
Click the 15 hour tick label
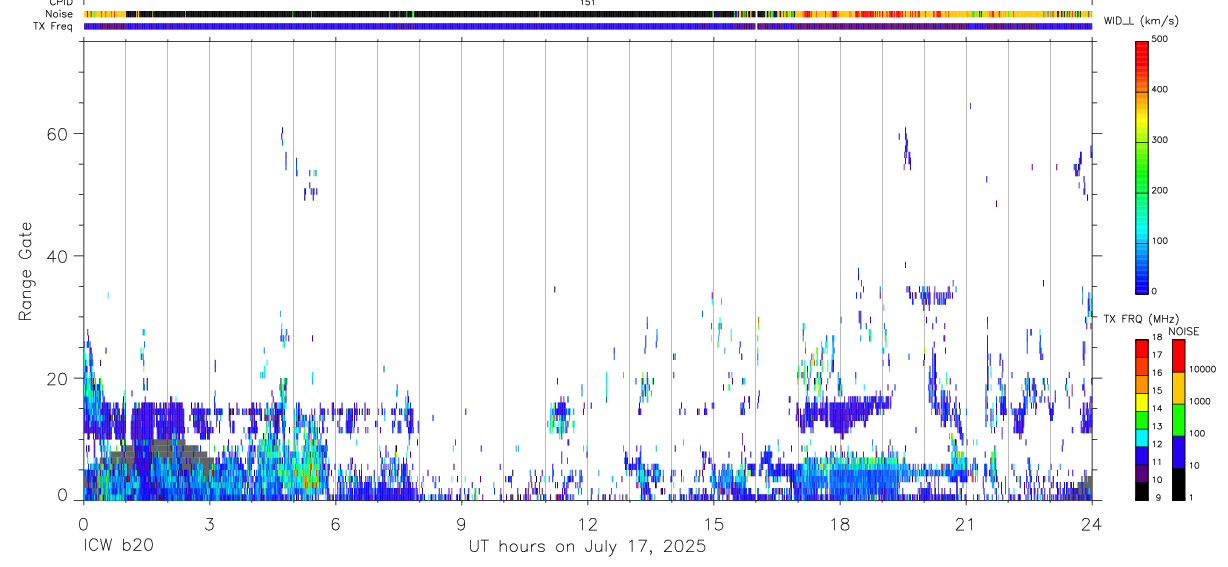713,523
